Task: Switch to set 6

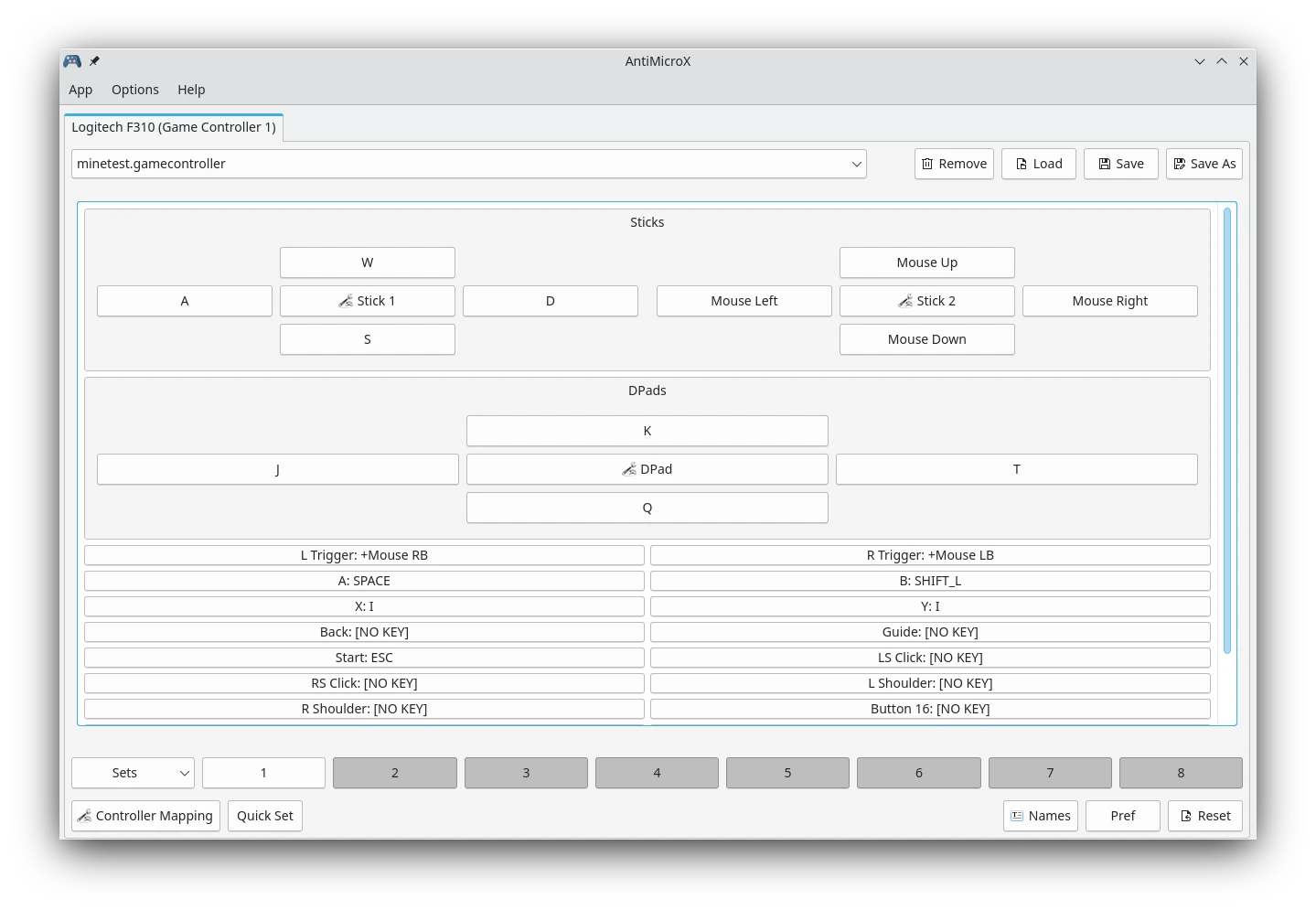Action: click(x=919, y=773)
